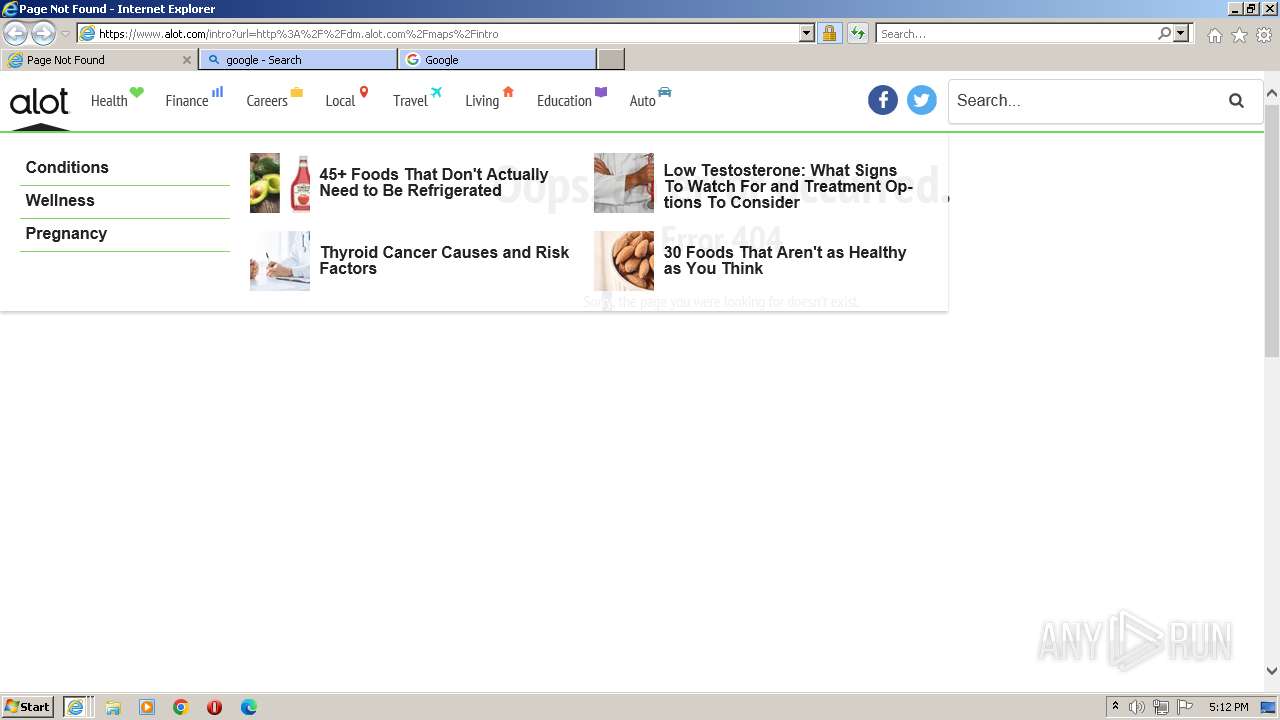Open File Explorer from taskbar
Viewport: 1280px width, 720px height.
[113, 707]
